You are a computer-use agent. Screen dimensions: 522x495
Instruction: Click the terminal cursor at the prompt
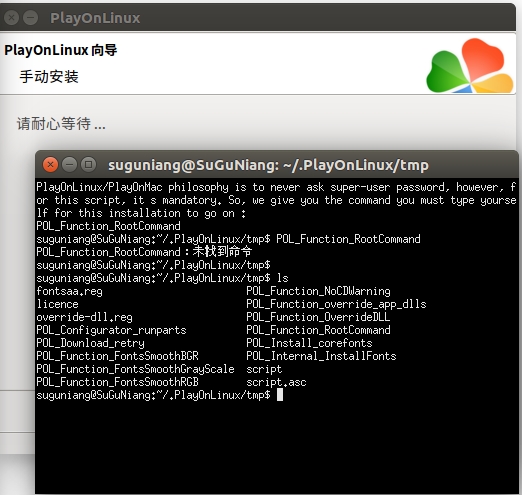[280, 395]
